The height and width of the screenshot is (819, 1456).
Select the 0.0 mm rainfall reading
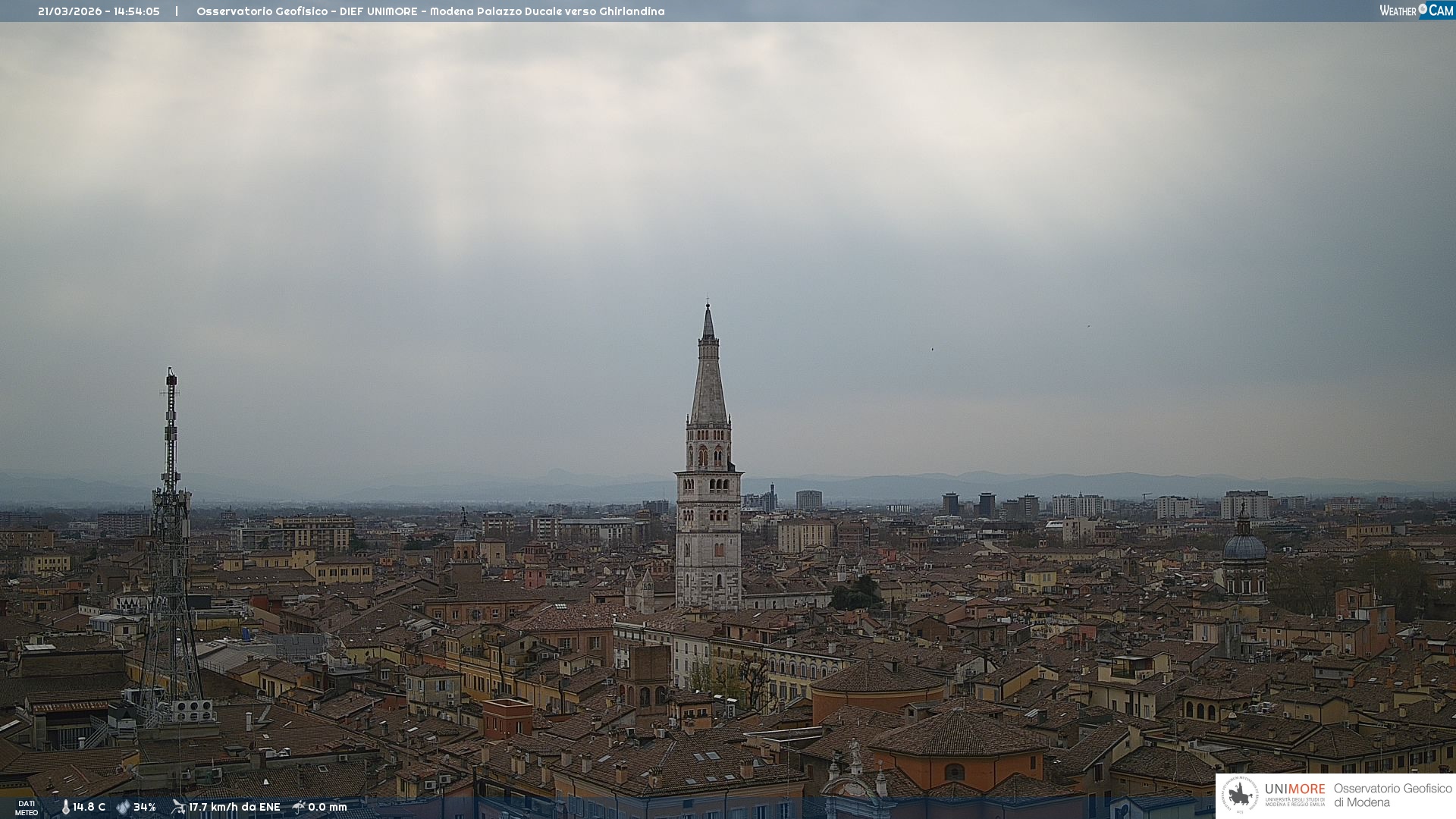pos(328,808)
